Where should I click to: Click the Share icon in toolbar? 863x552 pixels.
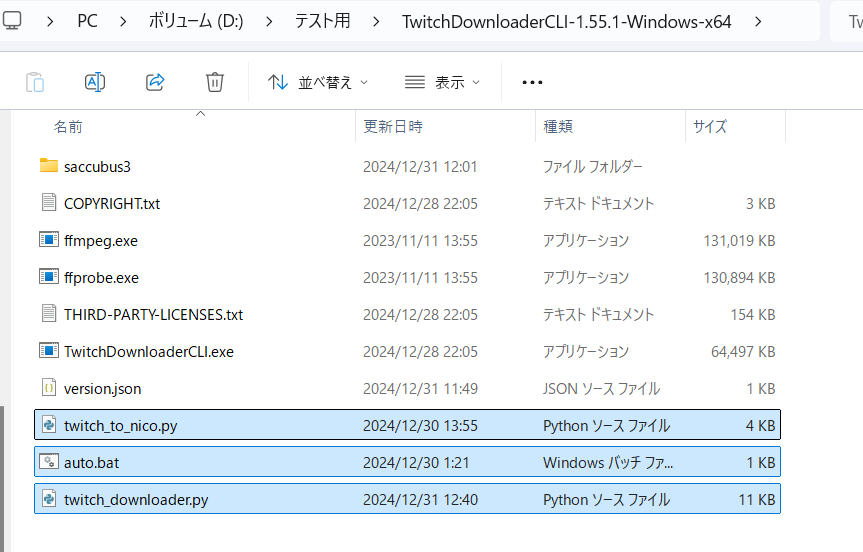click(x=155, y=82)
